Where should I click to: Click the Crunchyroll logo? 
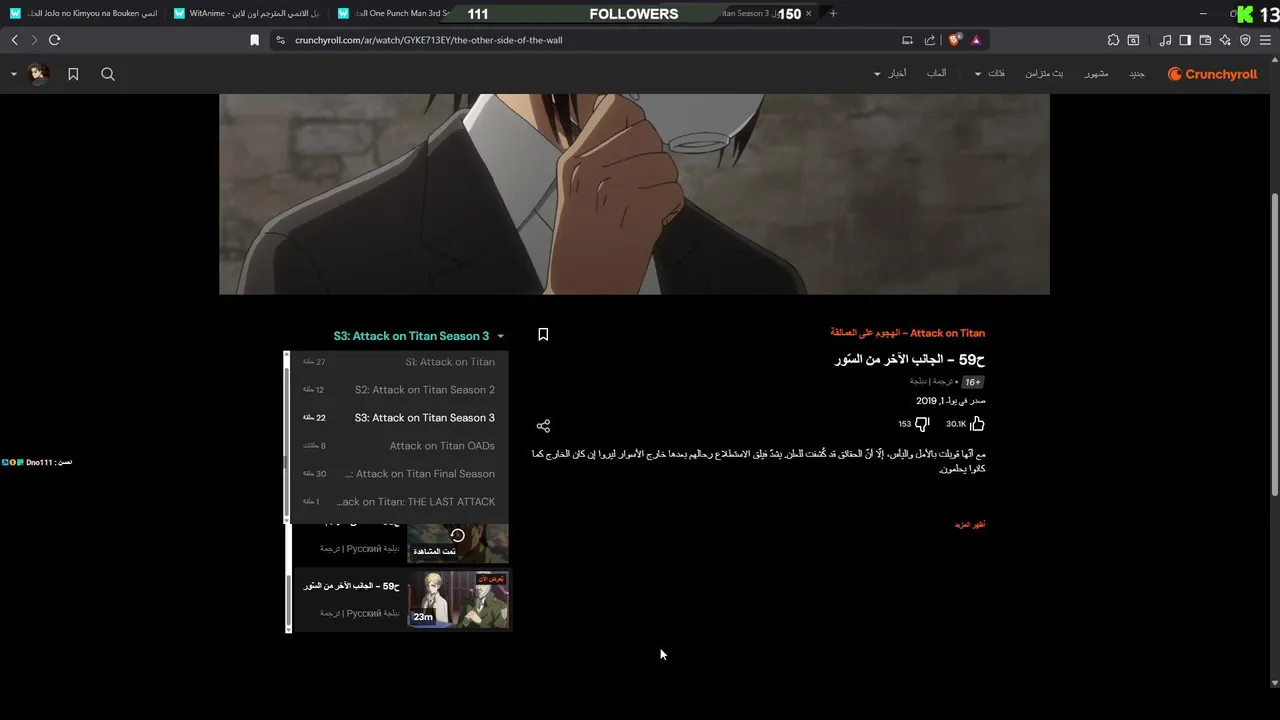click(x=1212, y=74)
